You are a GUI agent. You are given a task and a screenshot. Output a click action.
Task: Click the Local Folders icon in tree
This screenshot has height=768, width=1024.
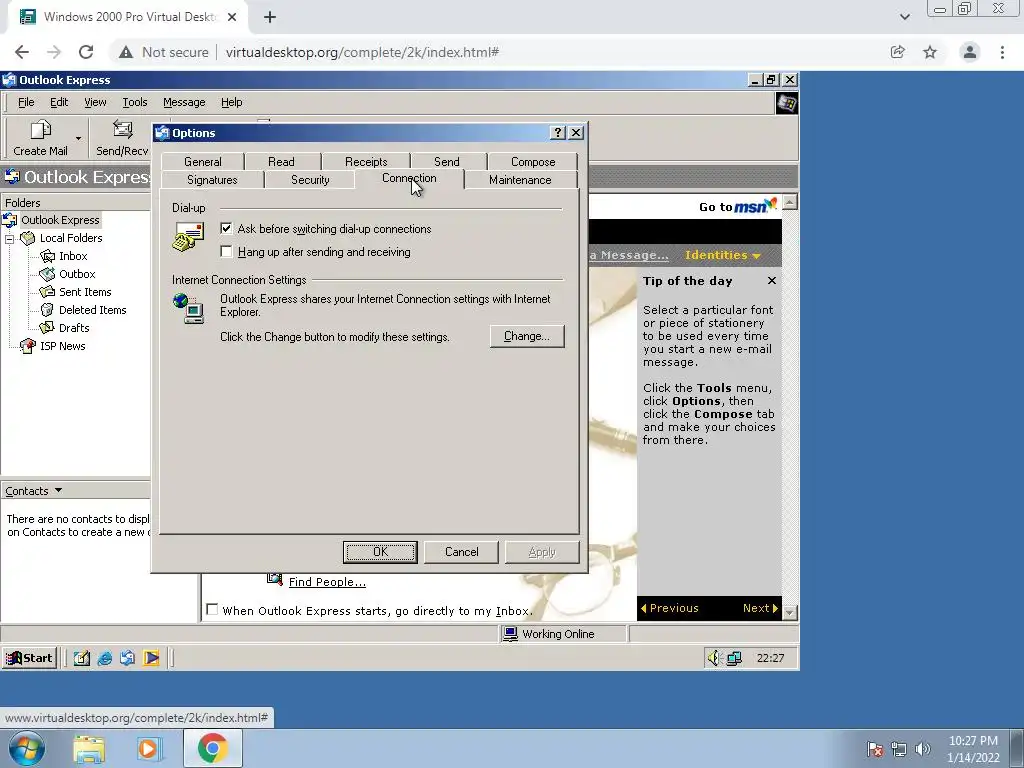pos(27,238)
